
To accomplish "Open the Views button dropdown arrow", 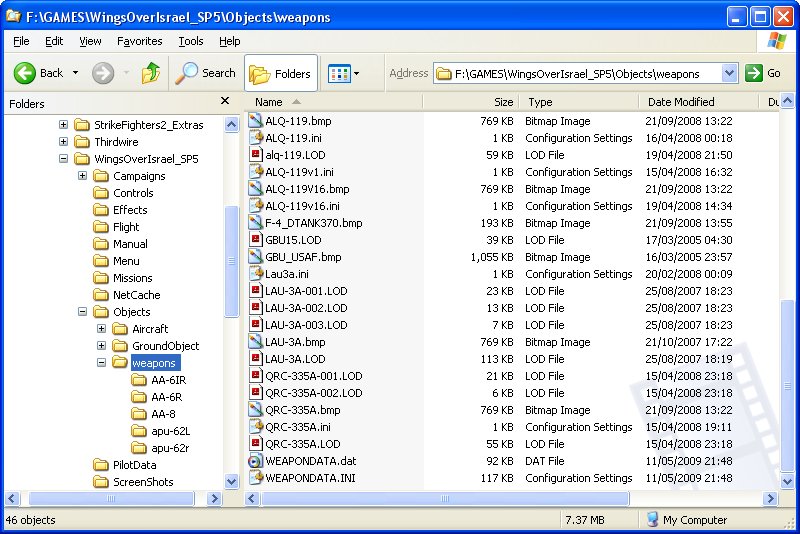I will coord(356,73).
